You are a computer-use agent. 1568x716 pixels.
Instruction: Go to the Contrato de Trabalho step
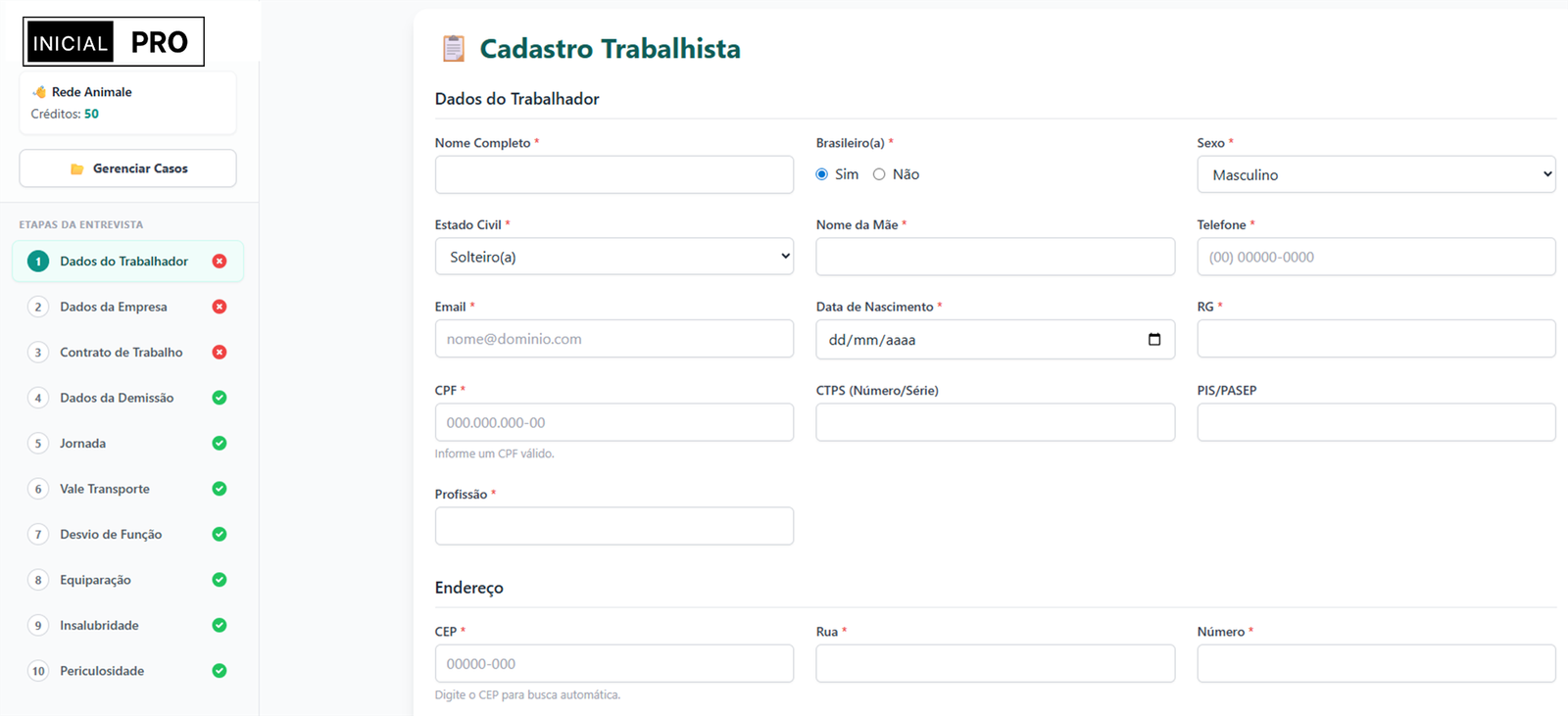pyautogui.click(x=121, y=353)
